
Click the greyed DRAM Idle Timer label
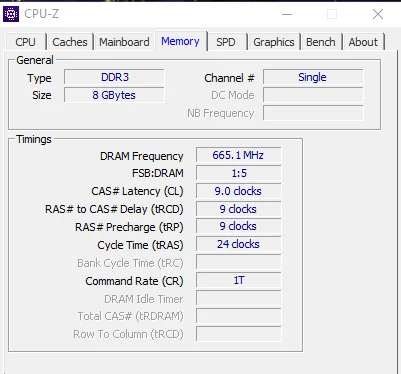click(144, 299)
